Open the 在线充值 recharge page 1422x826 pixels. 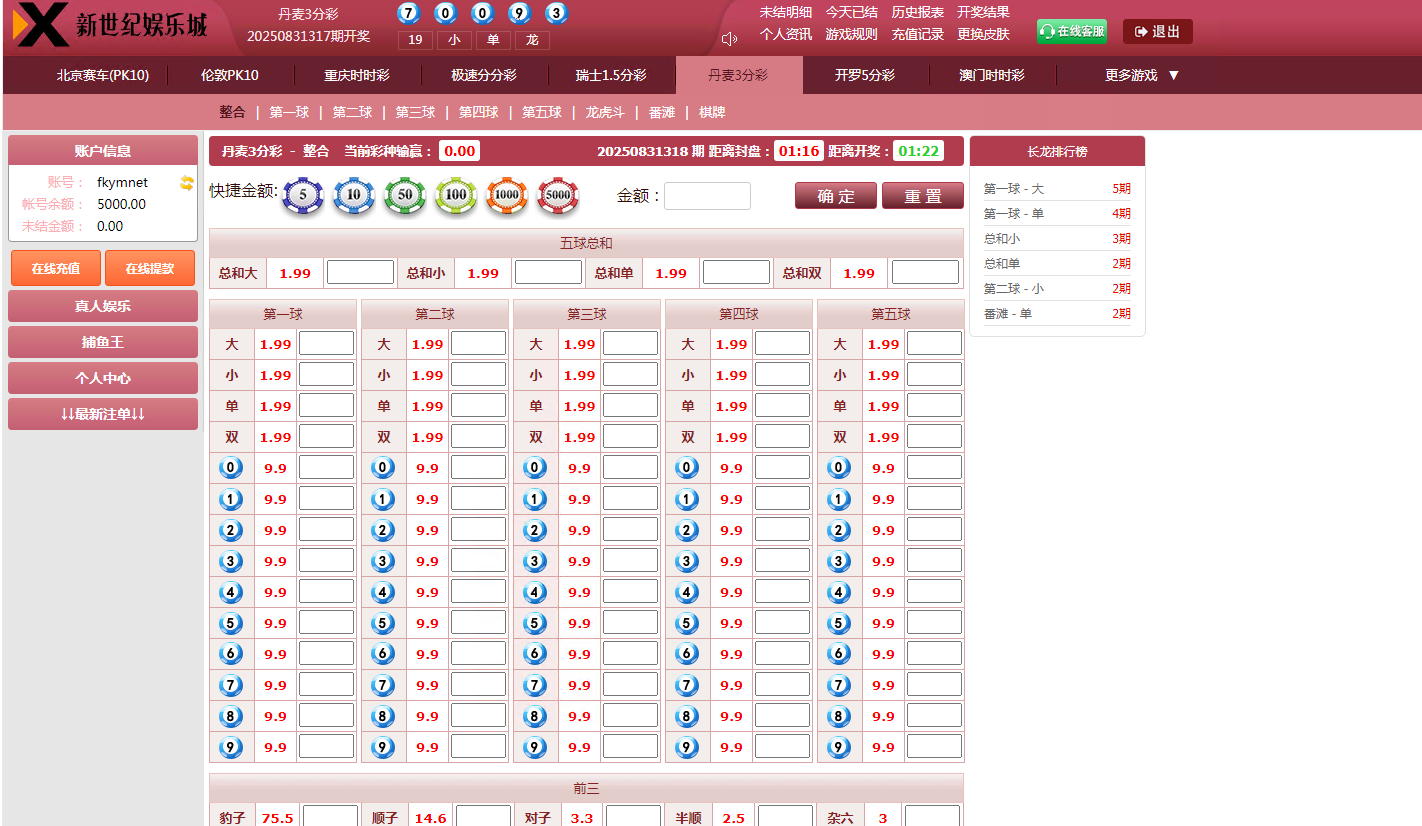click(x=55, y=268)
